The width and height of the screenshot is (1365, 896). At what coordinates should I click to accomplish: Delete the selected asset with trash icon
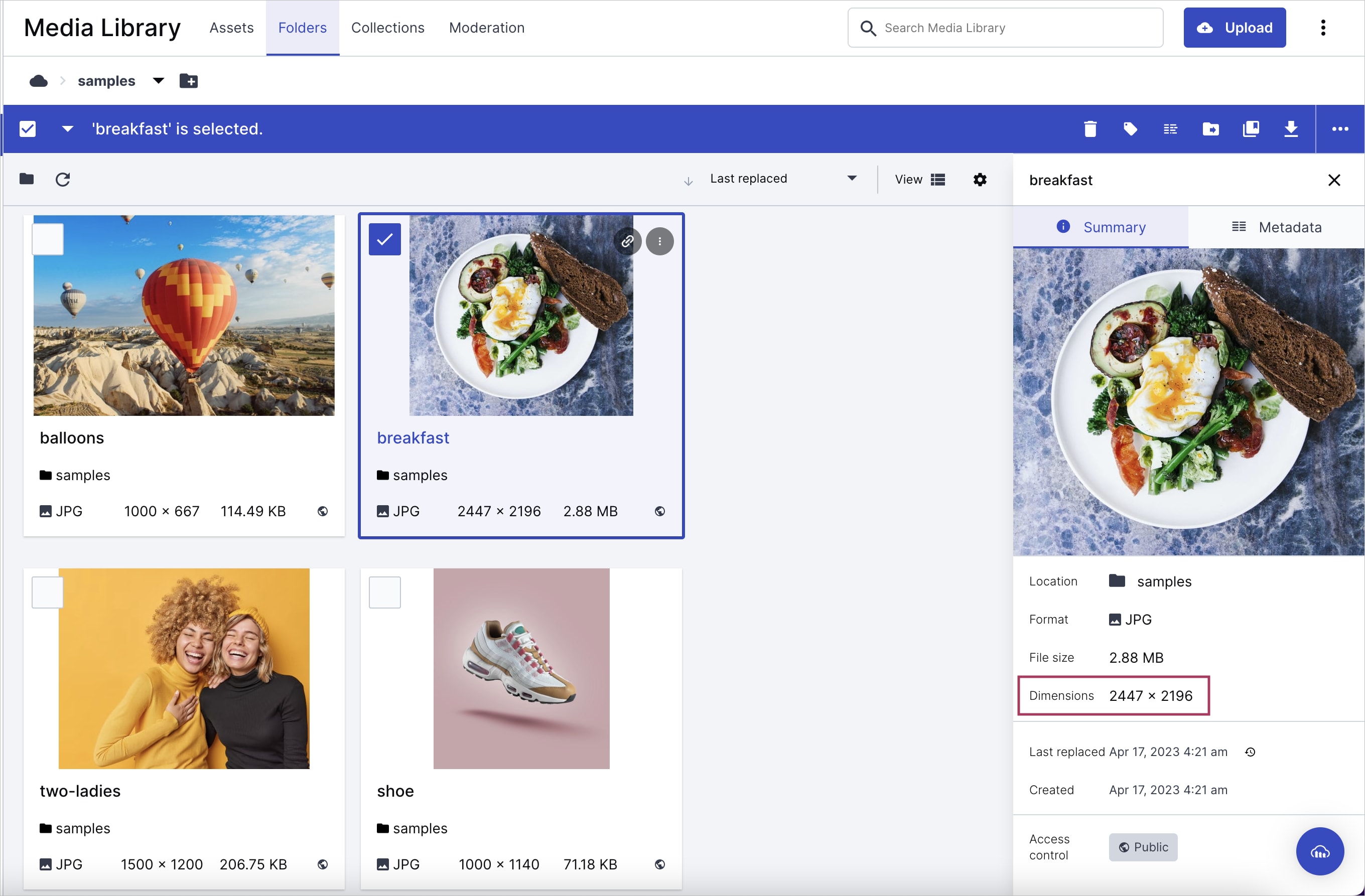click(x=1089, y=129)
